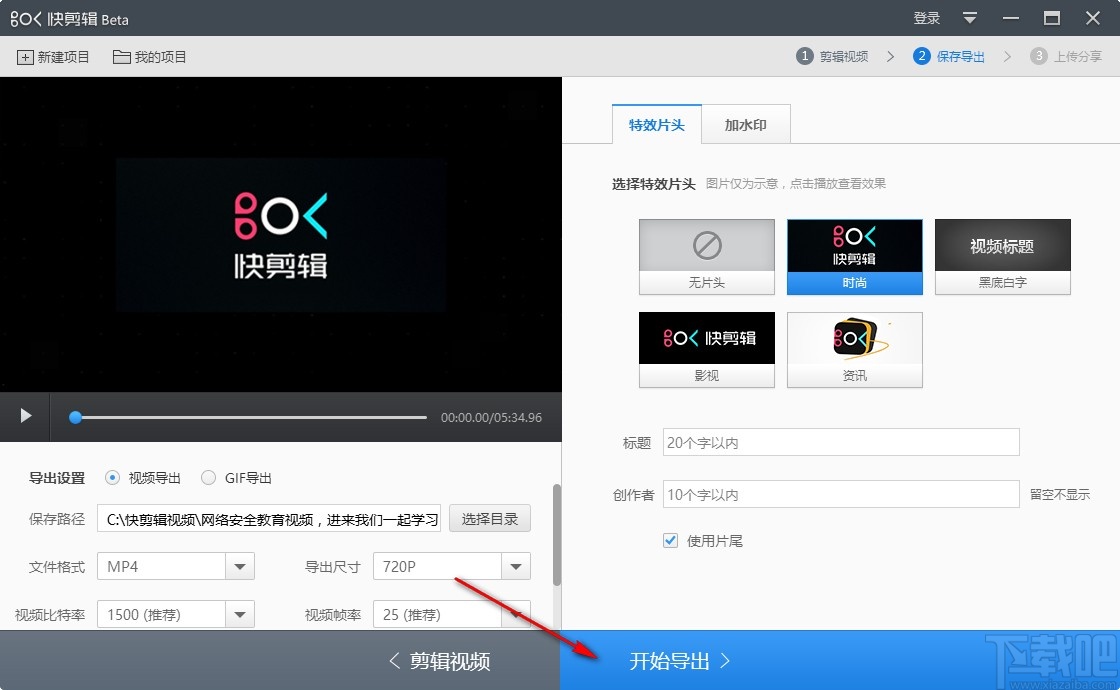Click the playback progress slider handle
The image size is (1120, 690).
point(75,417)
